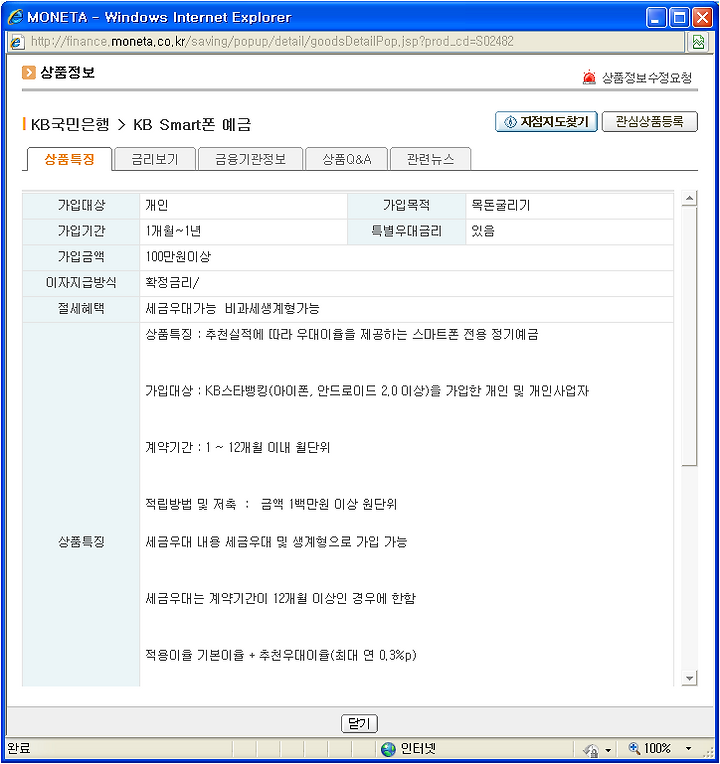This screenshot has width=720, height=764.
Task: Click the 닫기 button at bottom
Action: coord(360,724)
